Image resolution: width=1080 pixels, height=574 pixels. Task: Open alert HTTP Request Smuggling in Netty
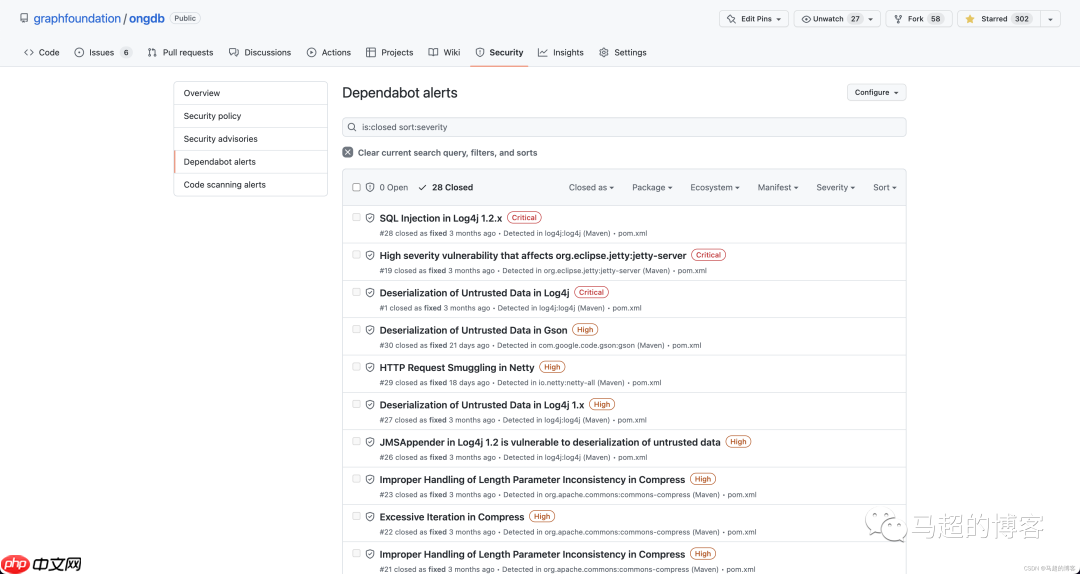457,367
